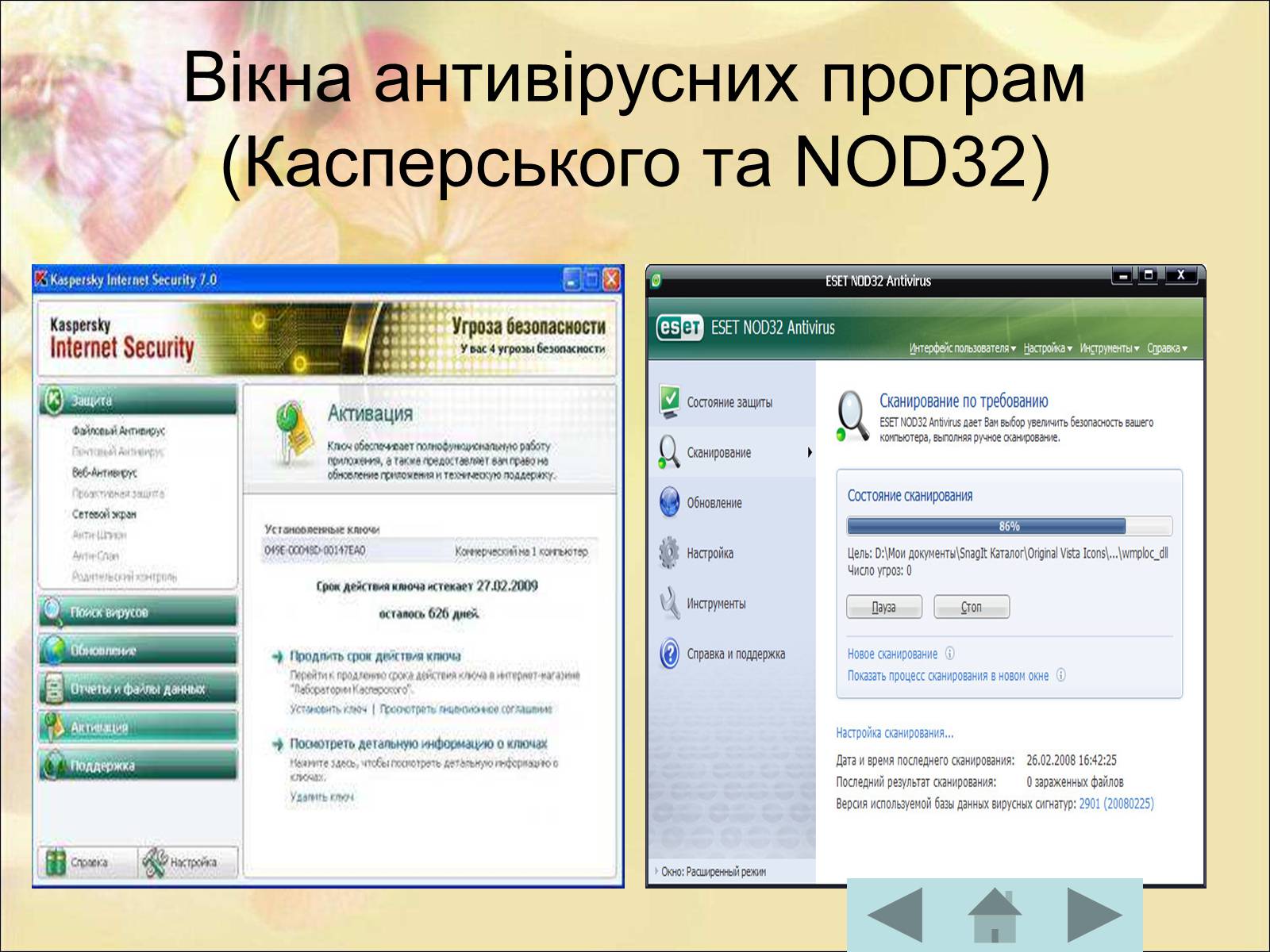Expand Сканирование submenu arrow in ESET sidebar
This screenshot has width=1270, height=952.
pos(809,452)
